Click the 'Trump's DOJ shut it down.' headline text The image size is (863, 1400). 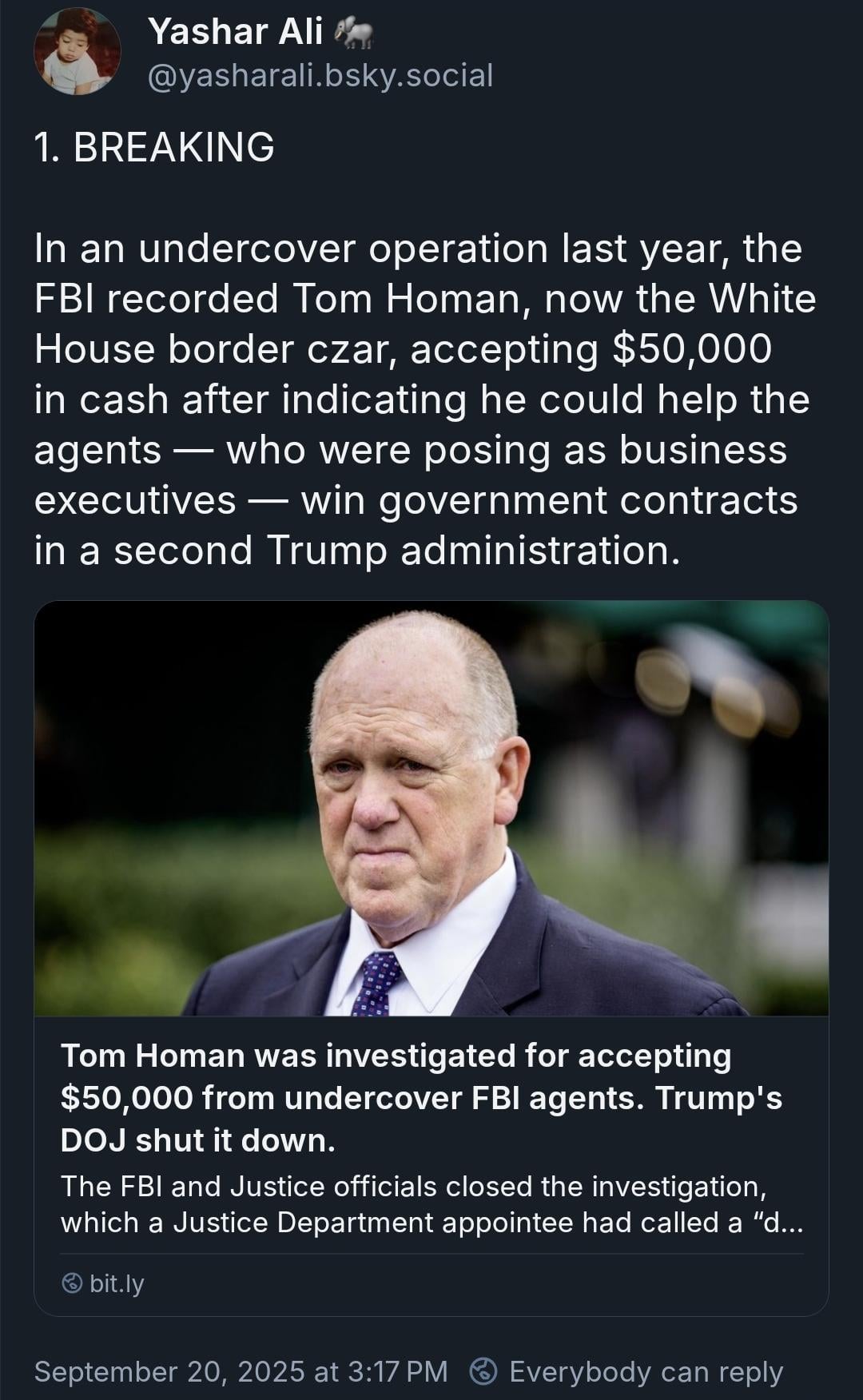[x=421, y=1119]
